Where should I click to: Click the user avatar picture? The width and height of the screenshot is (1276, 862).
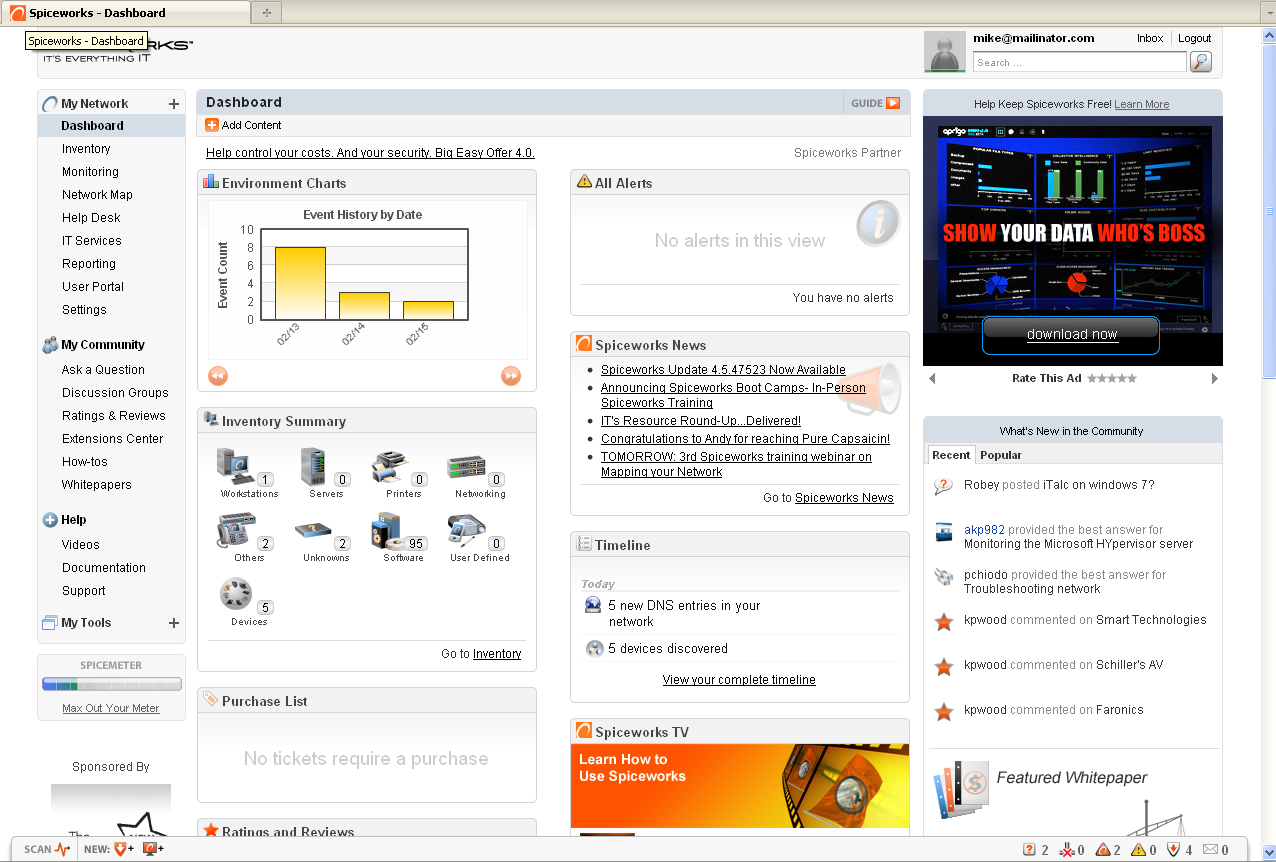pyautogui.click(x=945, y=52)
